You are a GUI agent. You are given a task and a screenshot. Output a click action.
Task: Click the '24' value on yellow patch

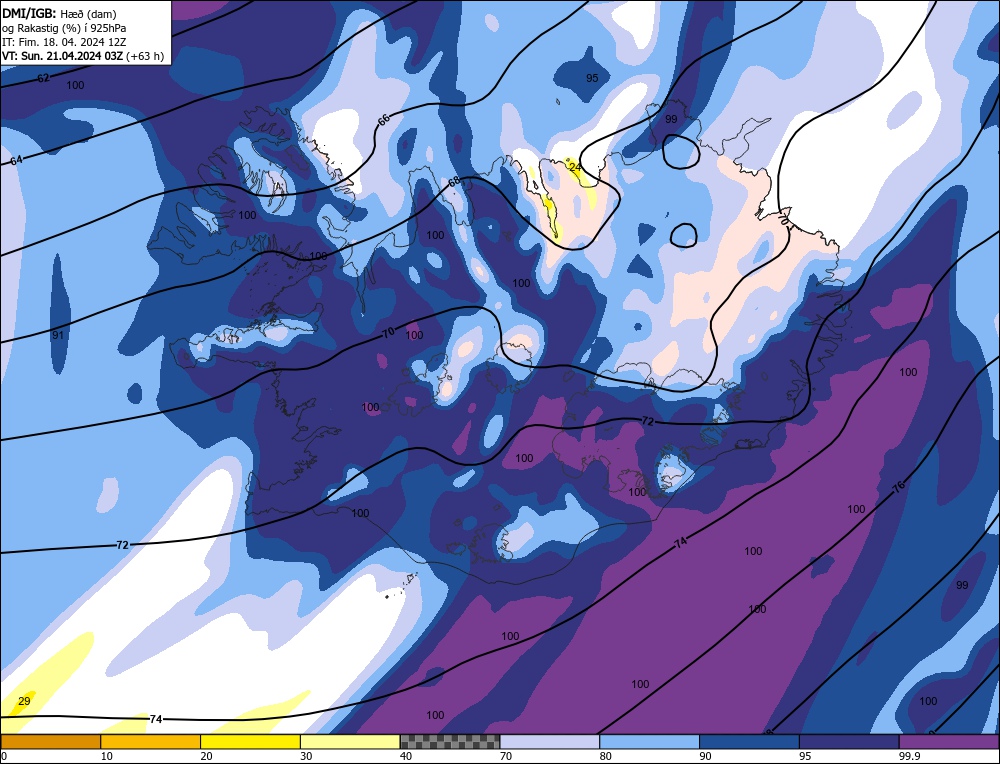575,167
